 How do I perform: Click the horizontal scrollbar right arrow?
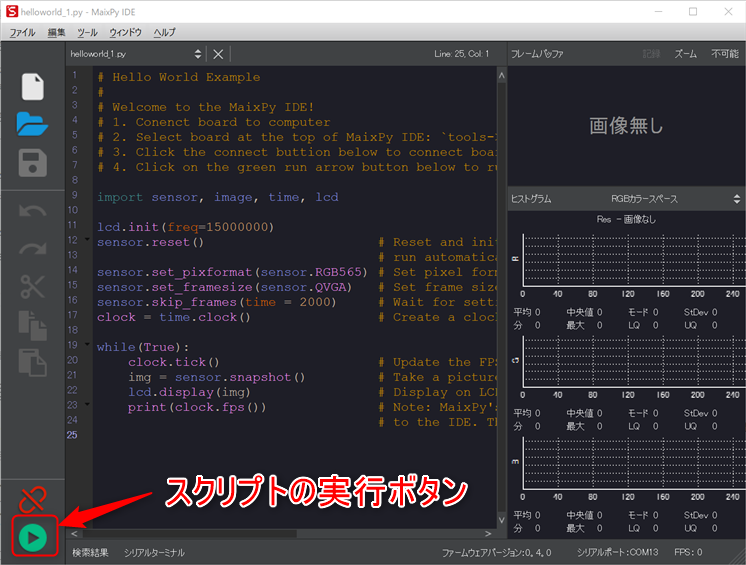coord(488,534)
